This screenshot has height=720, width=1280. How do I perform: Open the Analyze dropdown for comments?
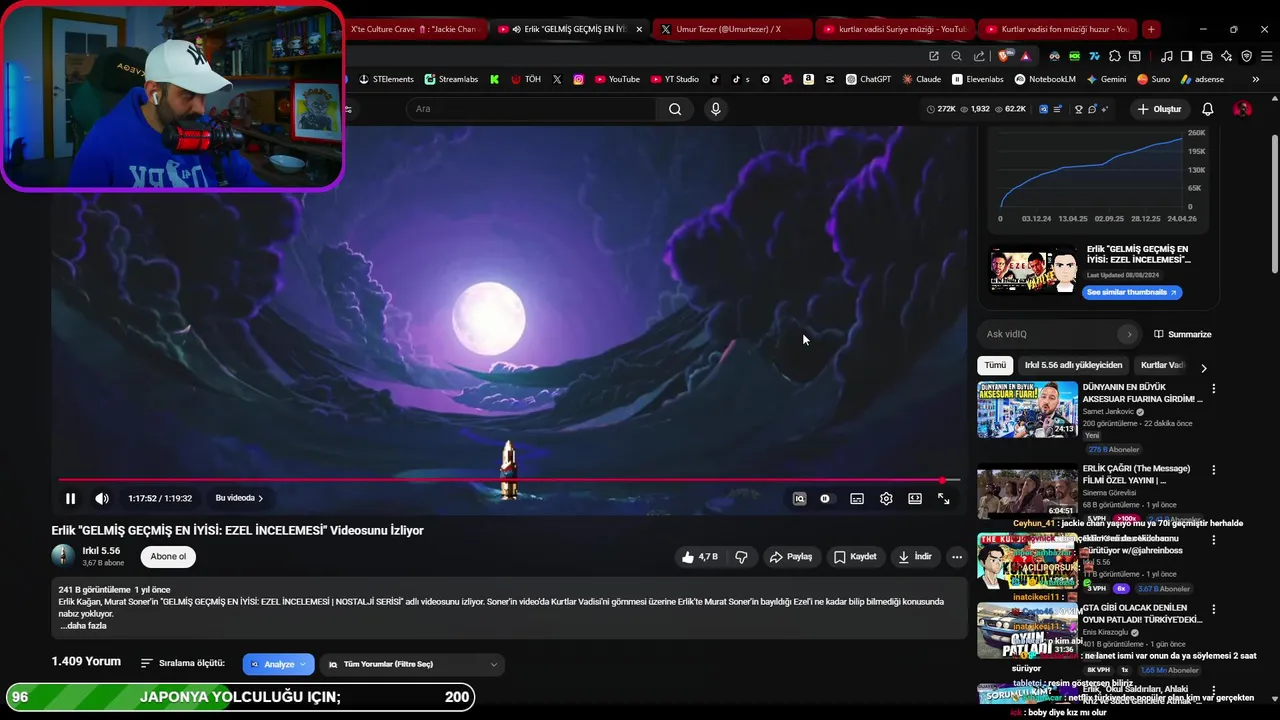[278, 664]
